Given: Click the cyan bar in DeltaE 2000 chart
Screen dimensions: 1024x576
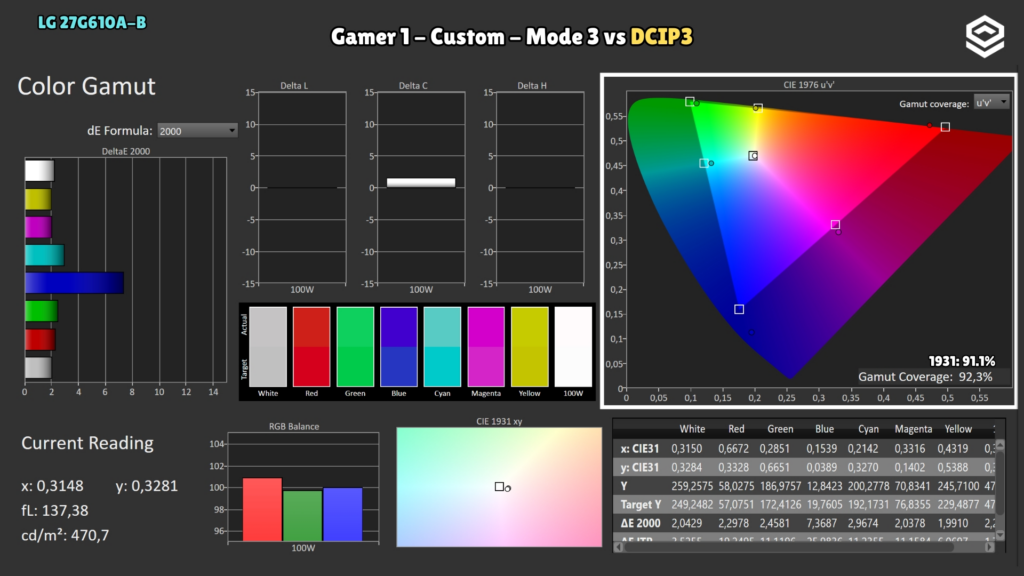Looking at the screenshot, I should [44, 255].
